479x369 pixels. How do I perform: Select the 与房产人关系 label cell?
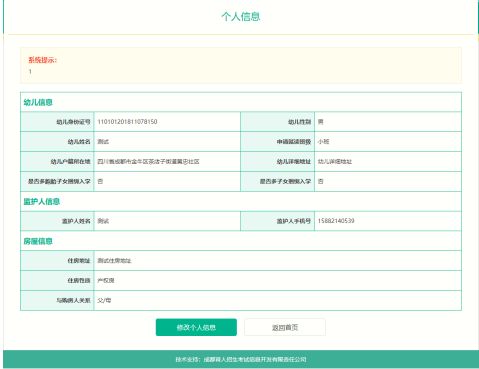pos(57,300)
